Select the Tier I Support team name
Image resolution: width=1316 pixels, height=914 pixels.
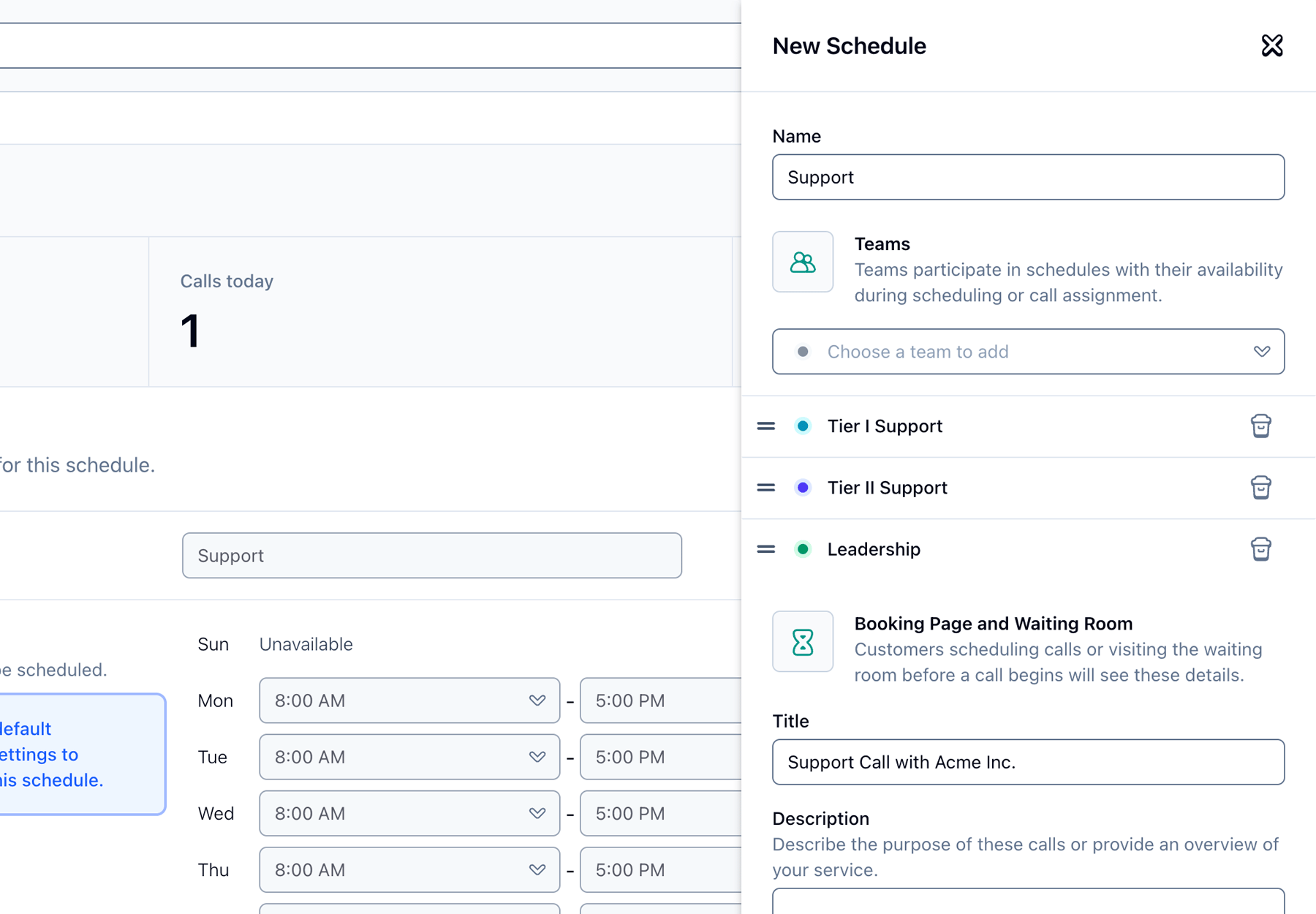[885, 426]
